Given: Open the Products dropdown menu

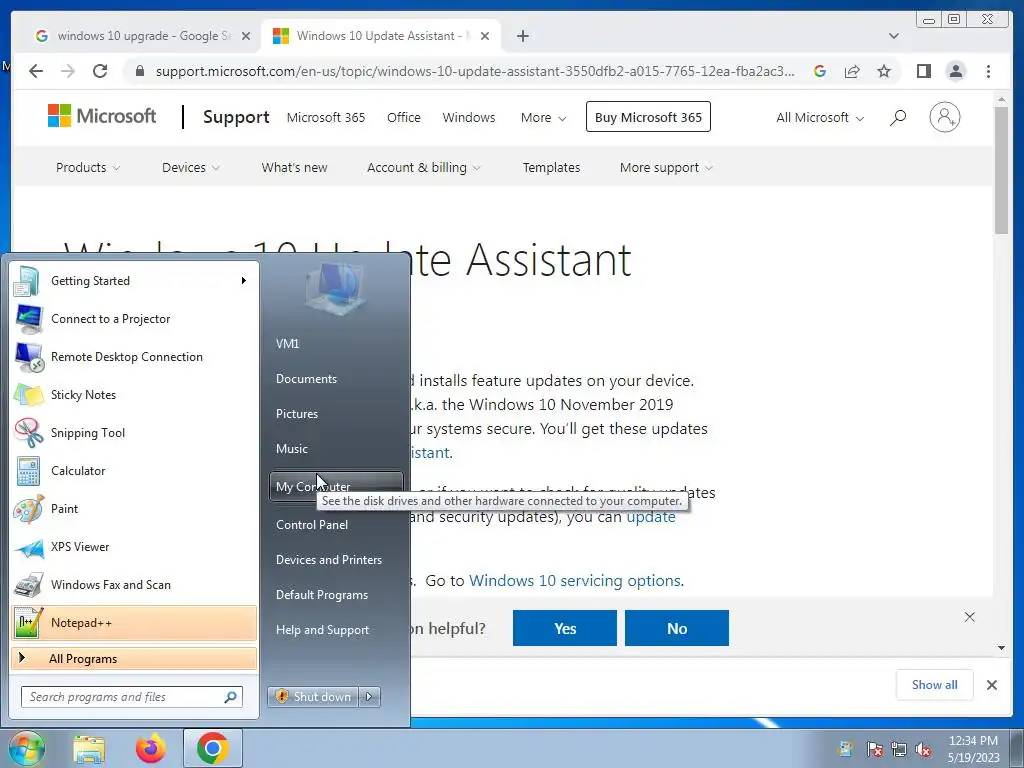Looking at the screenshot, I should 88,167.
